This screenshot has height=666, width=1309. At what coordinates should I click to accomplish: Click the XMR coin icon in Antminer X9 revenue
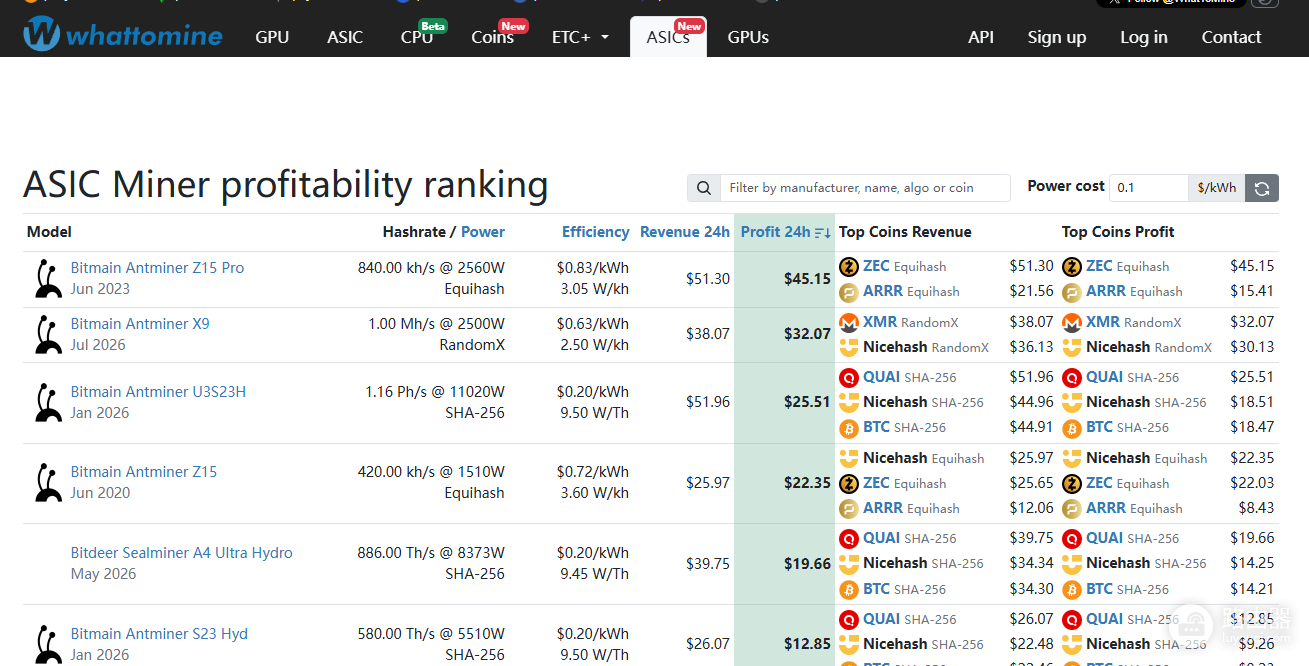(849, 323)
